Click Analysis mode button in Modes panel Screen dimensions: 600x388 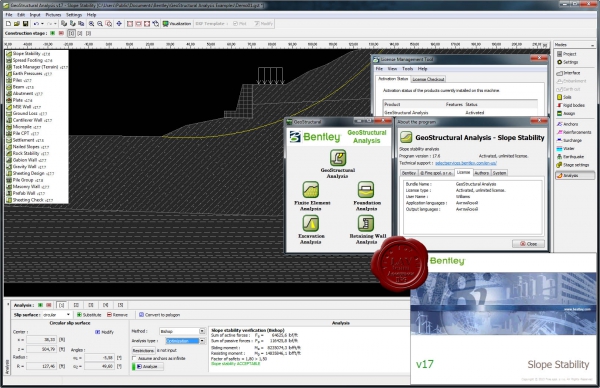575,176
